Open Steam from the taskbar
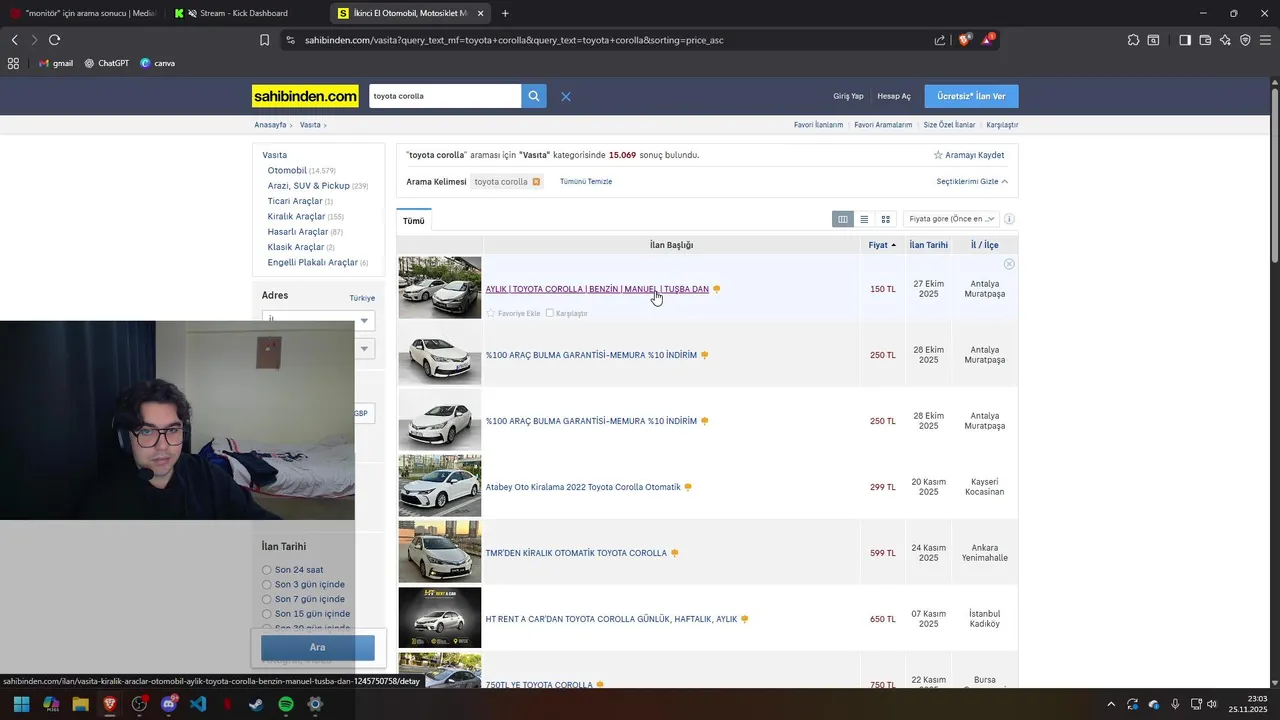Screen dimensions: 1280x720 coord(257,704)
